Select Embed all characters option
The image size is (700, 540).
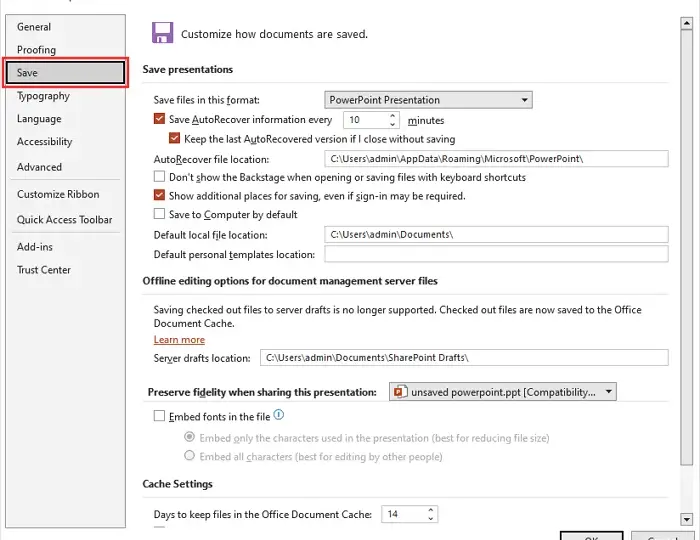tap(189, 456)
